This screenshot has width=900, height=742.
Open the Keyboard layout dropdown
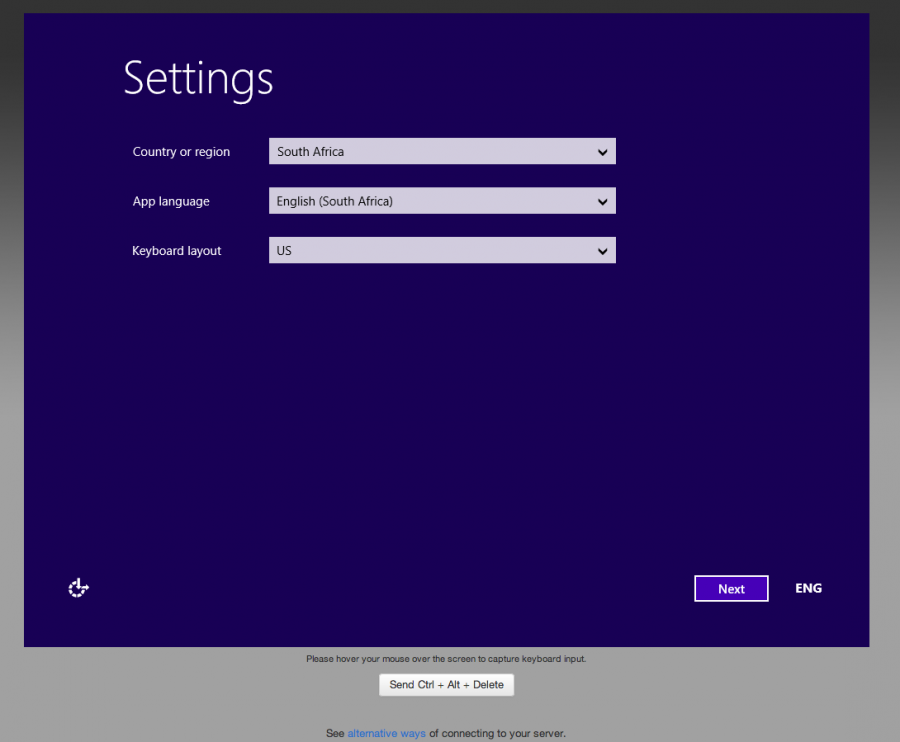442,250
